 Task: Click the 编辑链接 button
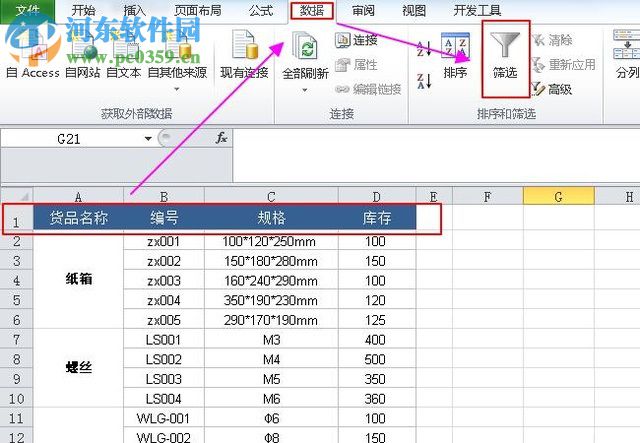point(368,89)
